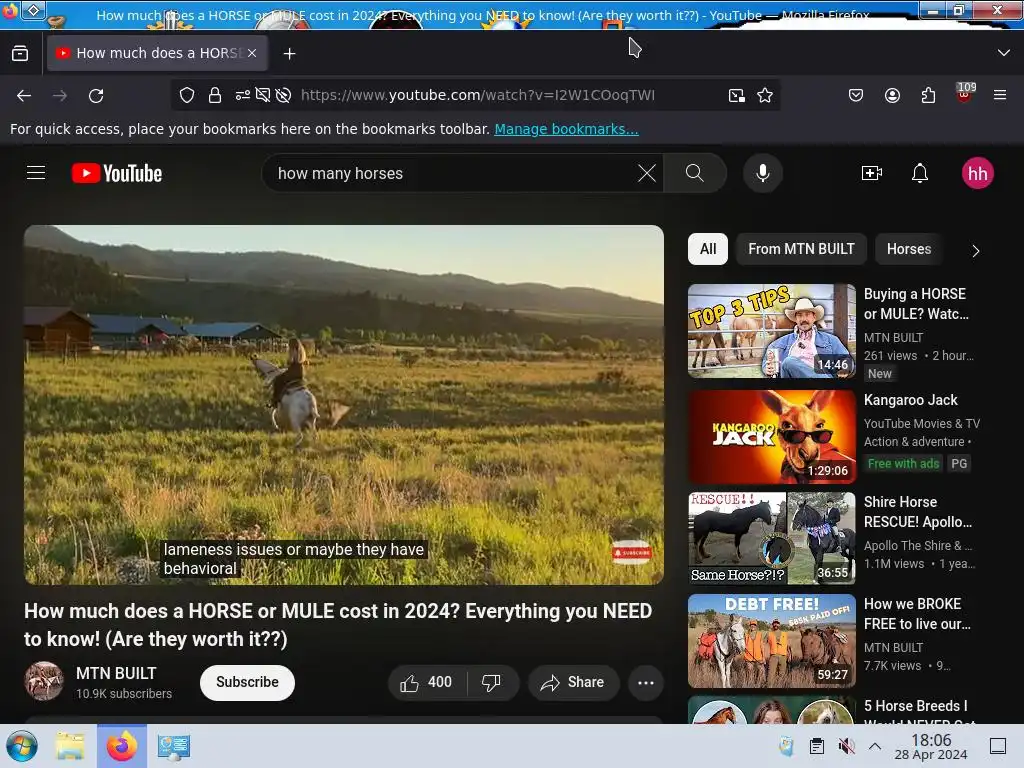
Task: Subscribe to MTN BUILT channel
Action: click(248, 682)
